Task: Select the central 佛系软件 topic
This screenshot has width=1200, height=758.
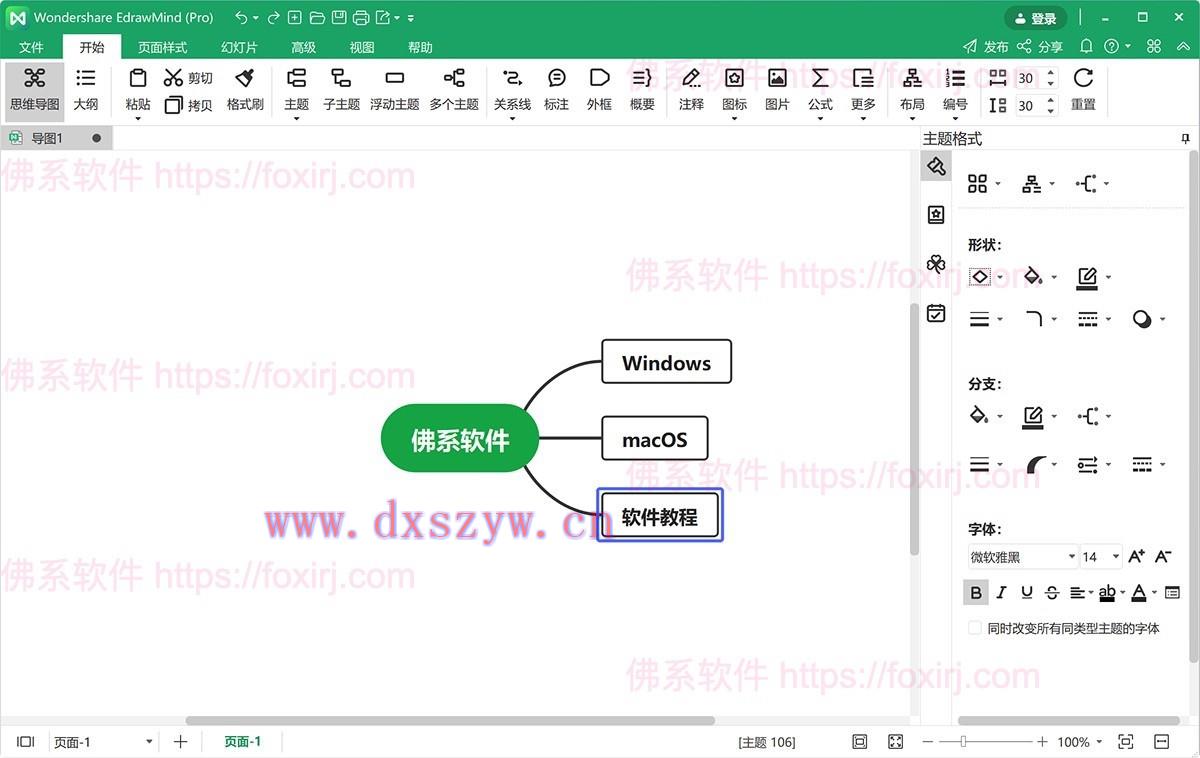Action: click(x=460, y=438)
